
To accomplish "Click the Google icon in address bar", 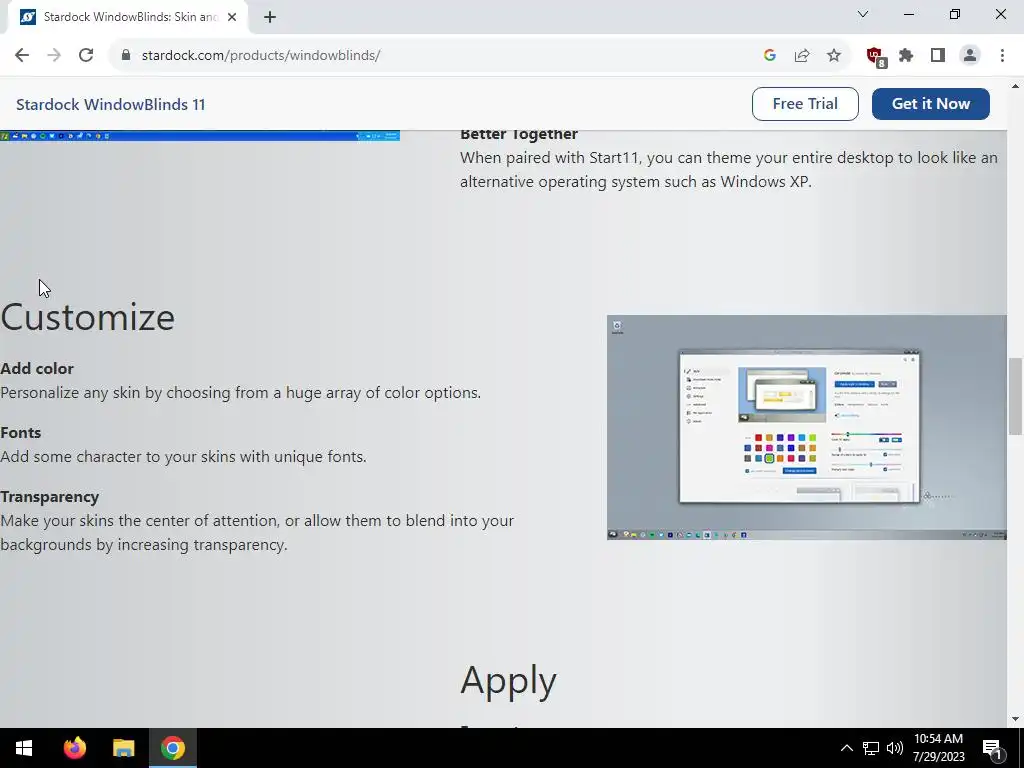I will tap(769, 56).
